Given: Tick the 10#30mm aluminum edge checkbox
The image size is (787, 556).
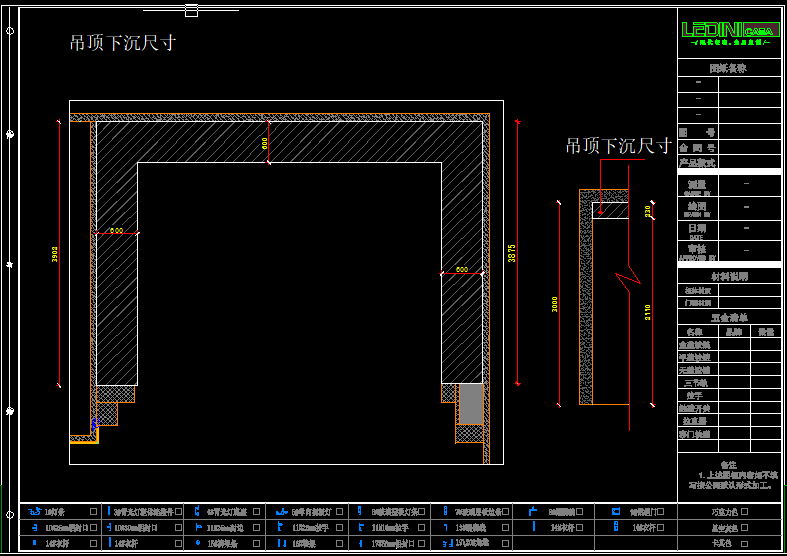Looking at the screenshot, I should click(x=178, y=527).
